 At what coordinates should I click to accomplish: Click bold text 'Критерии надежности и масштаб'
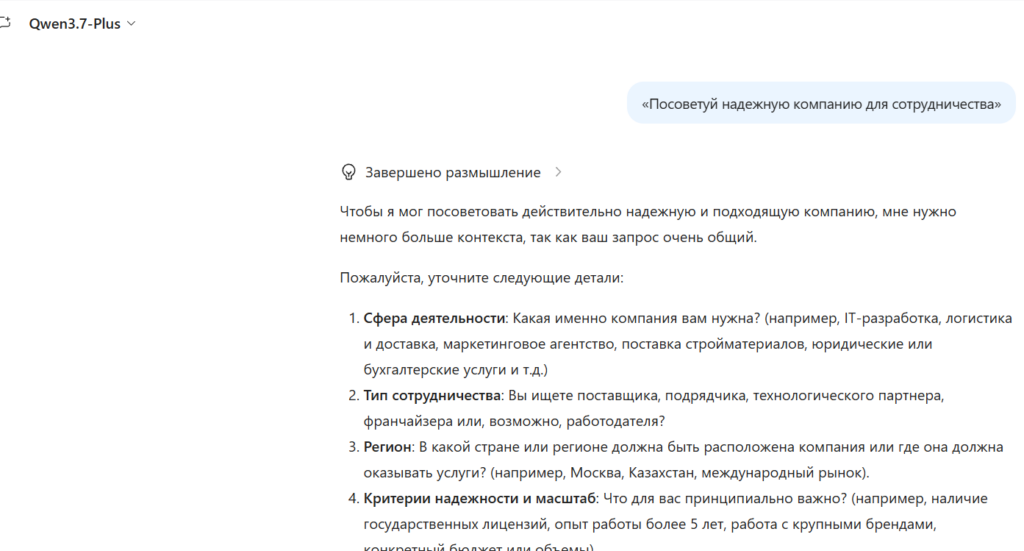tap(479, 498)
